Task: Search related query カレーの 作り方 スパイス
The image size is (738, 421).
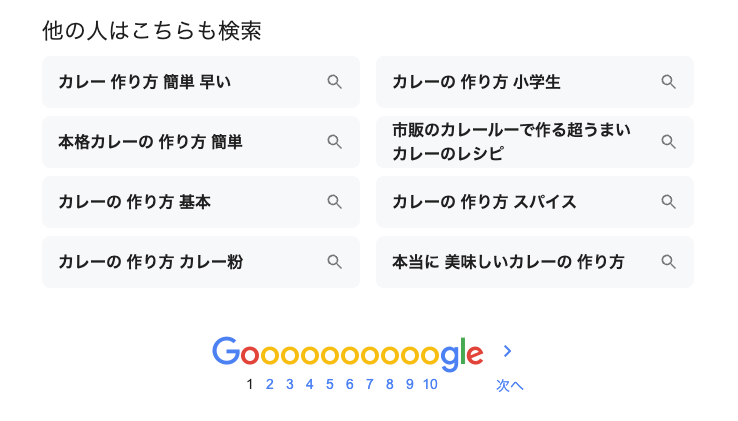Action: coord(485,202)
